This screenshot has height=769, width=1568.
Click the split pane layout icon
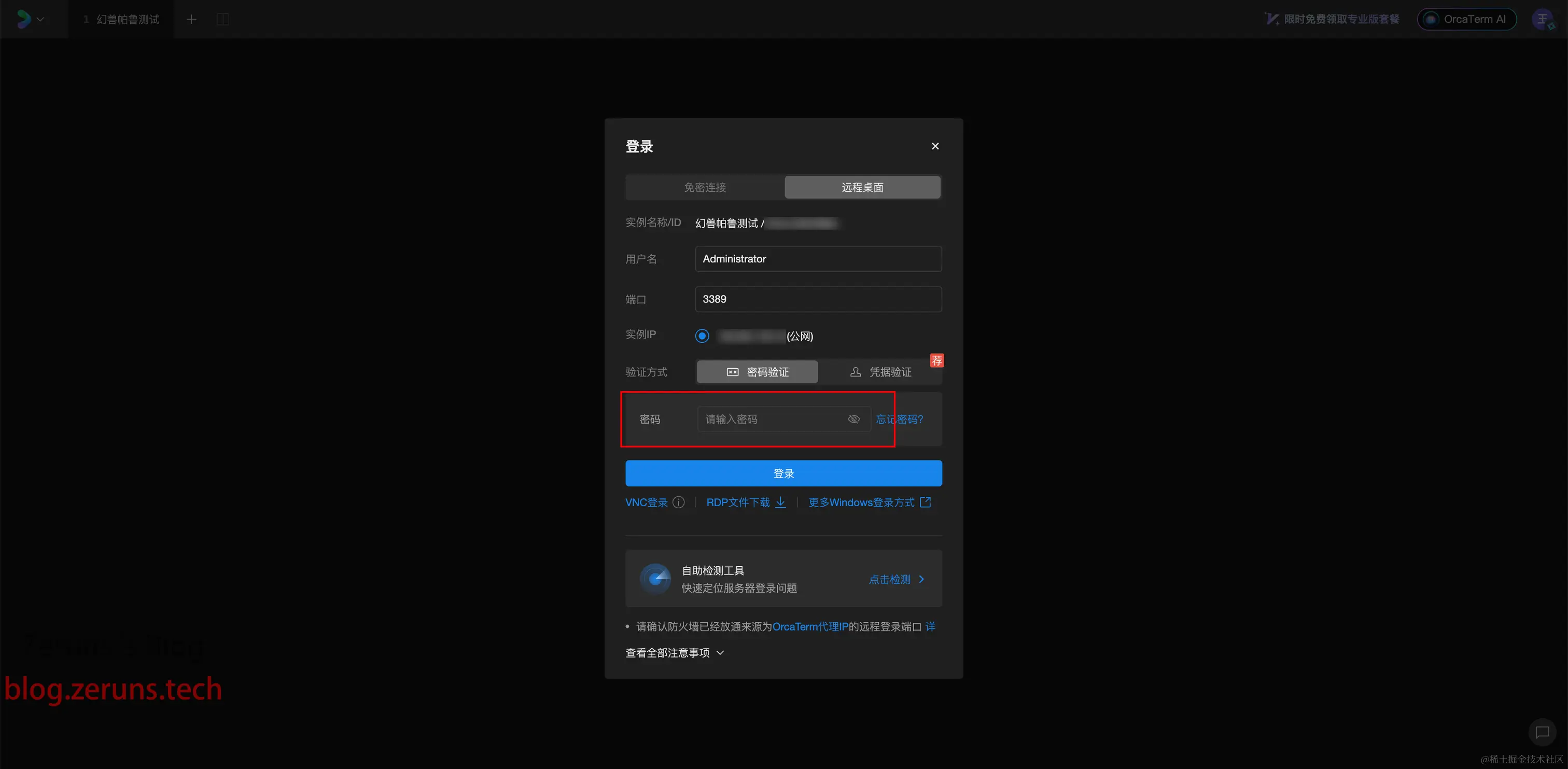pos(223,20)
